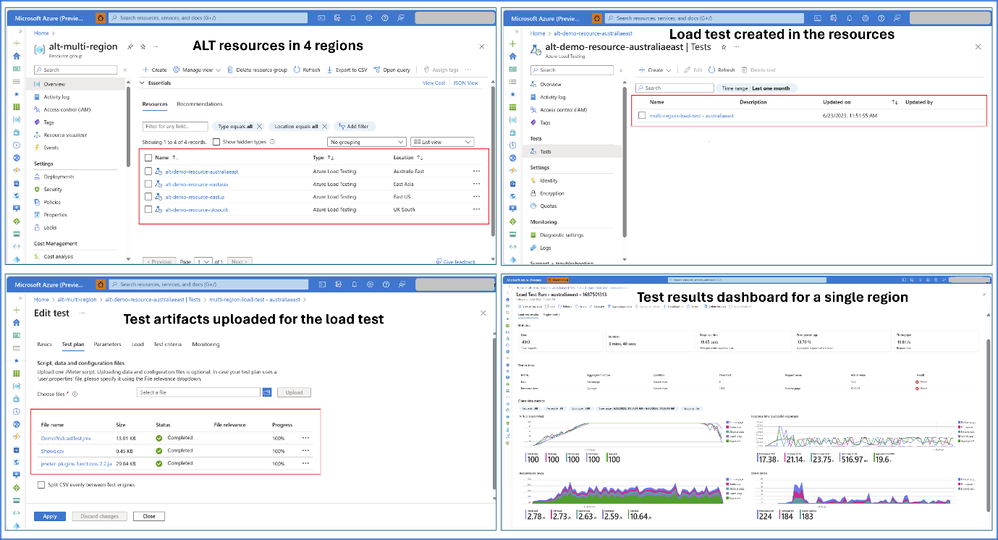The image size is (998, 540).
Task: Collapse the Essentials section chevron
Action: click(143, 83)
